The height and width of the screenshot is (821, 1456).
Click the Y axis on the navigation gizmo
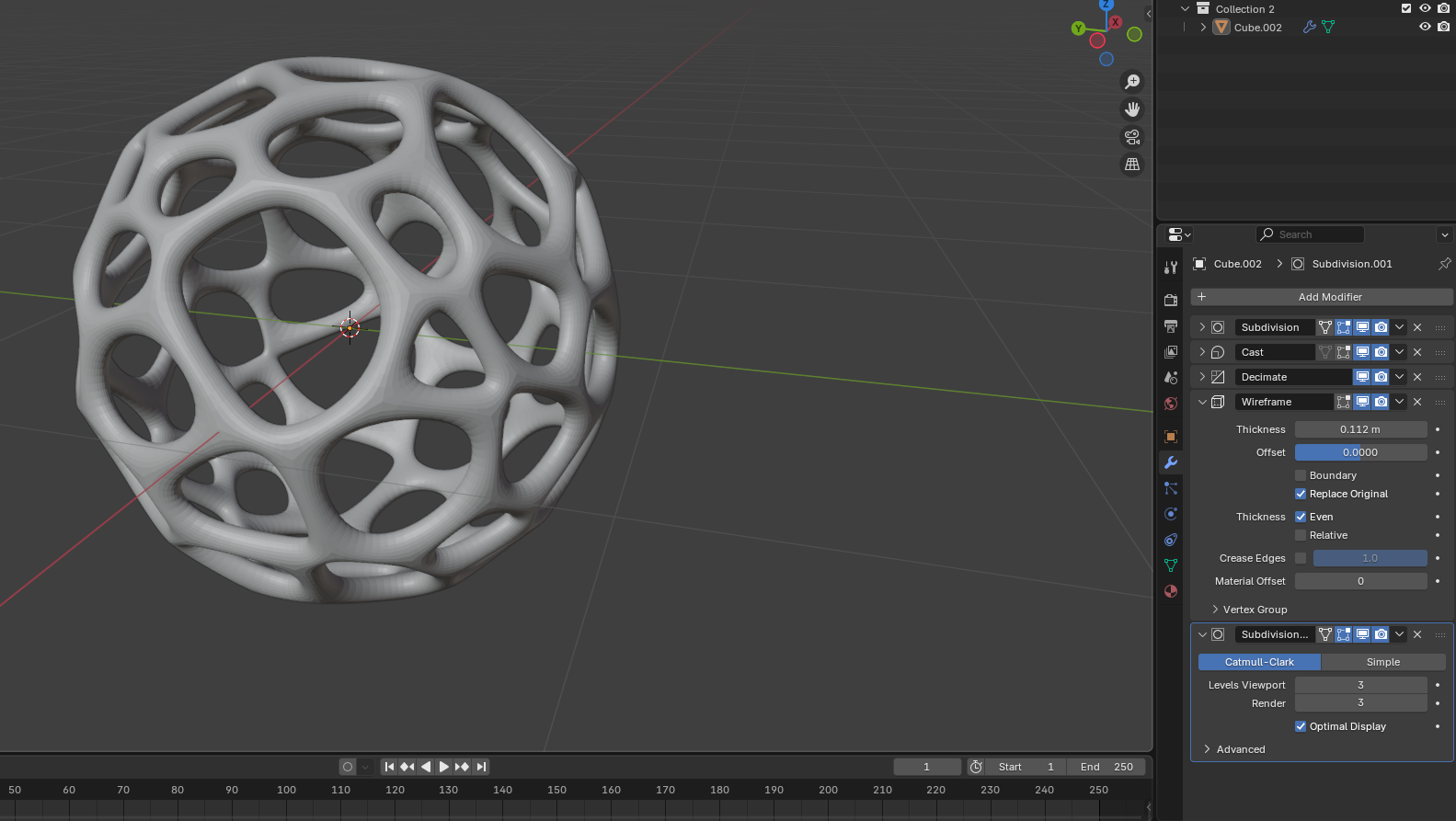tap(1078, 29)
